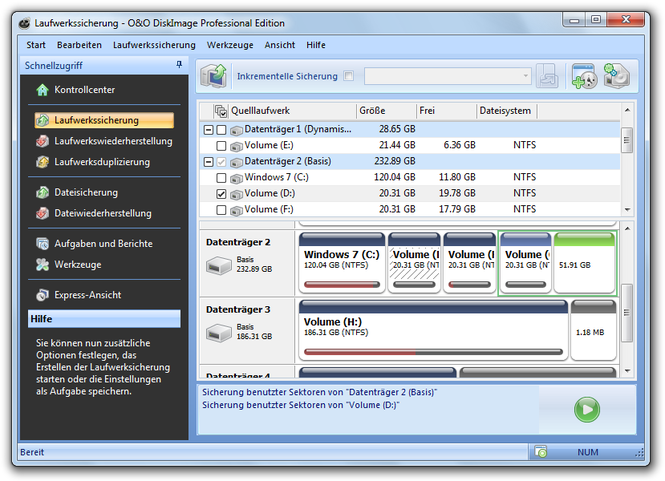Click the Dateisicherung sidebar icon
This screenshot has height=481, width=665.
pyautogui.click(x=42, y=192)
